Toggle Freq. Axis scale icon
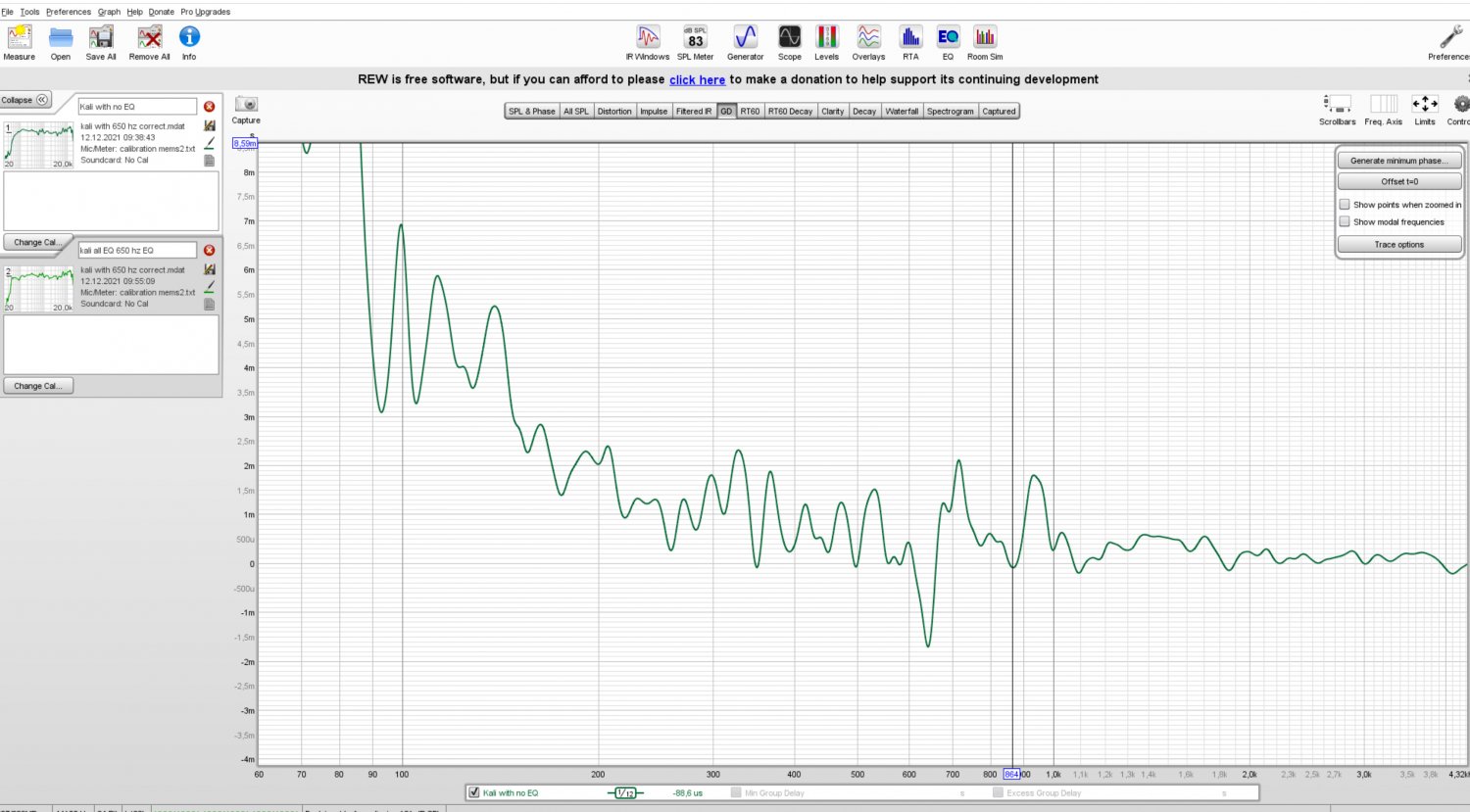Viewport: 1470px width, 812px height. click(1384, 104)
